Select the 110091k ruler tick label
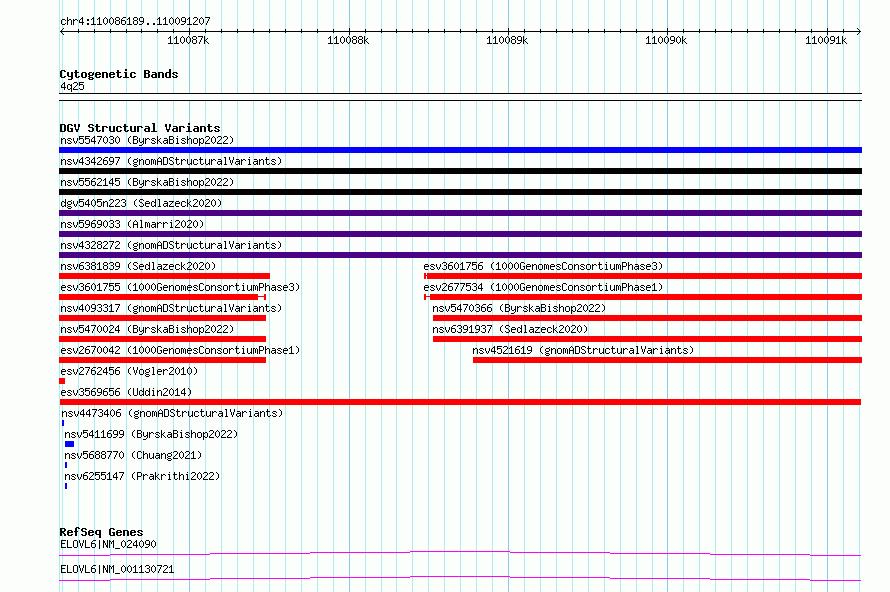 pyautogui.click(x=826, y=40)
